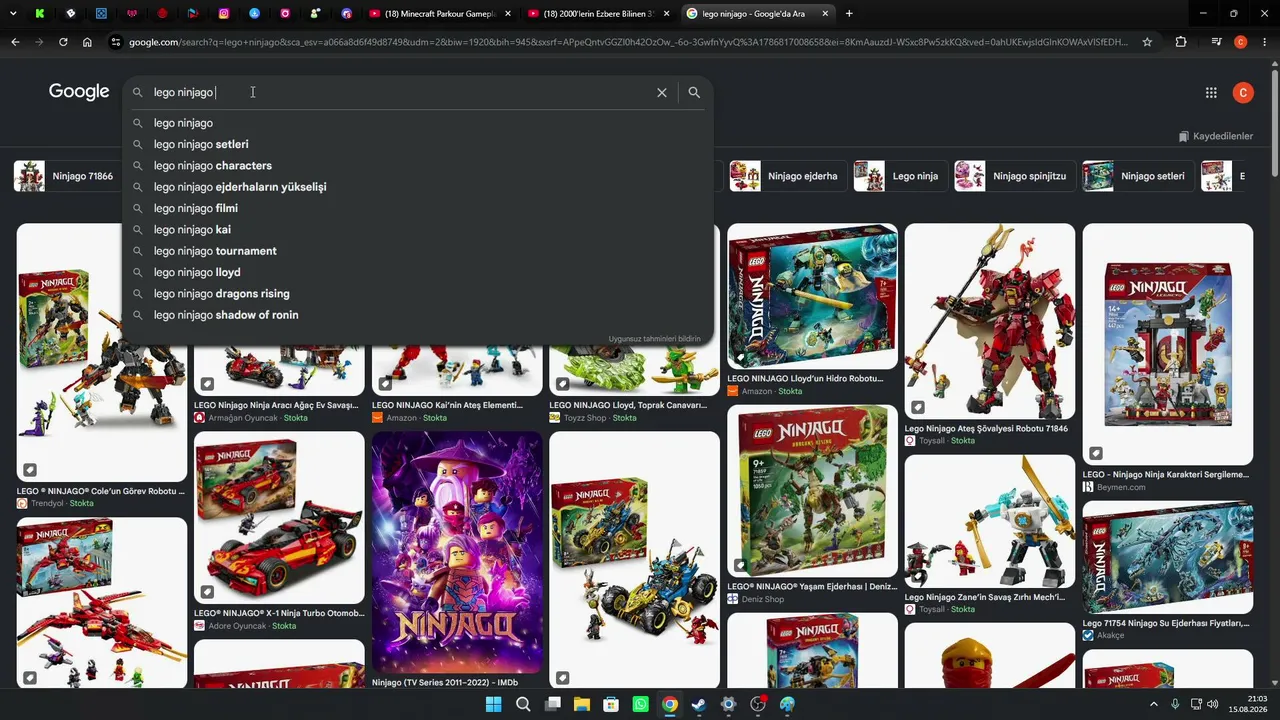
Task: Open Ninjago TV Series IMDb poster image
Action: tap(457, 552)
